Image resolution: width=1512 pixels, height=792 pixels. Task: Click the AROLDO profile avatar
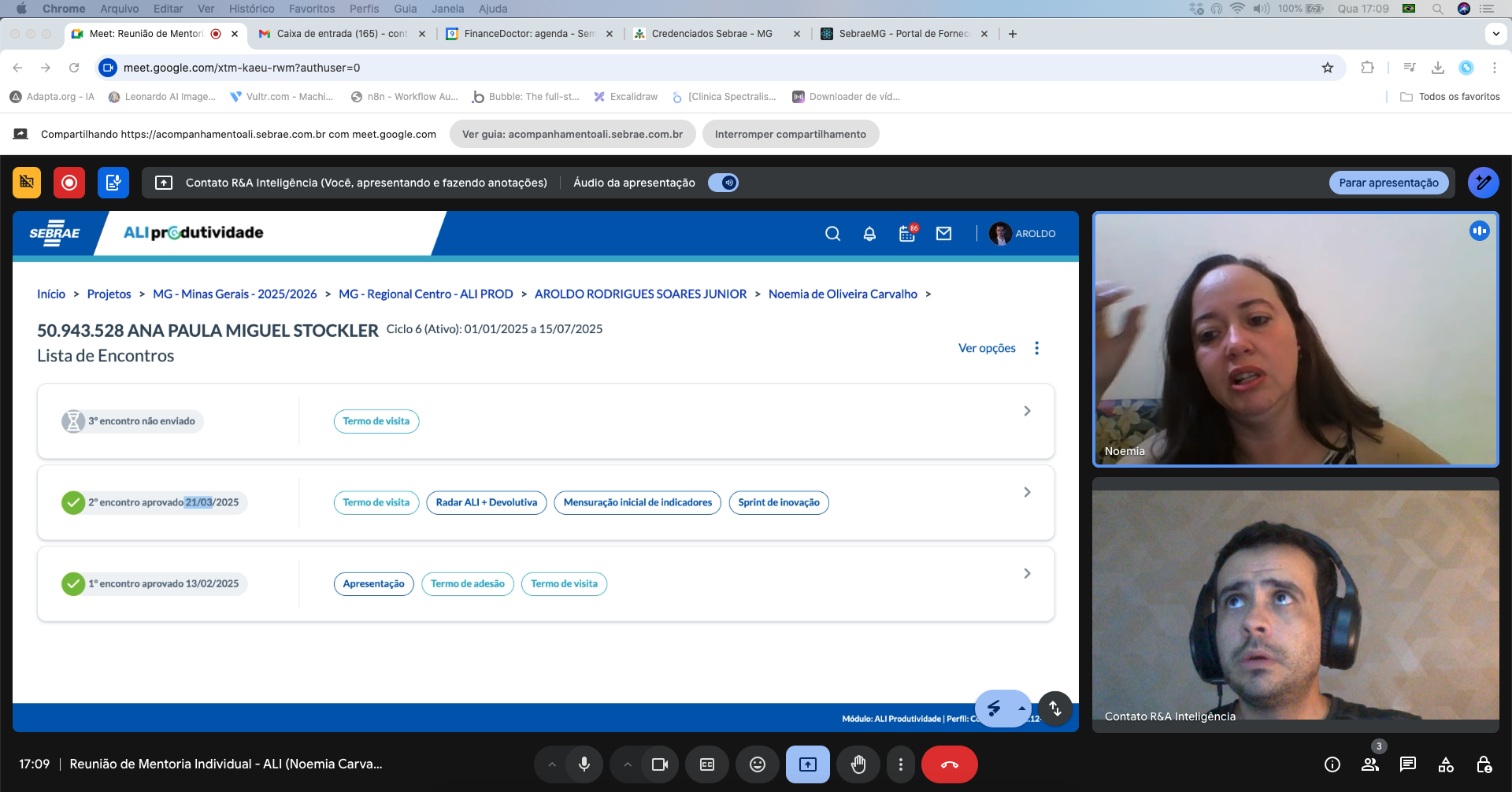[1000, 234]
